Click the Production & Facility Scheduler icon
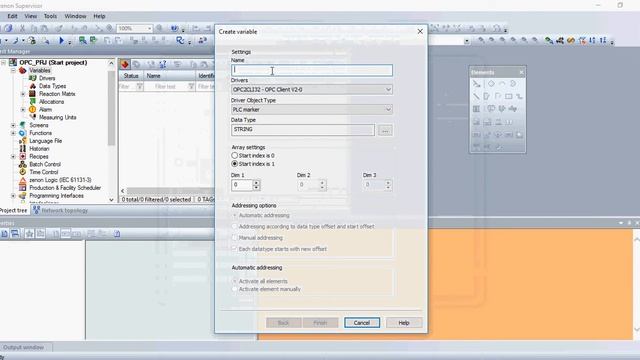Image resolution: width=640 pixels, height=360 pixels. (23, 188)
